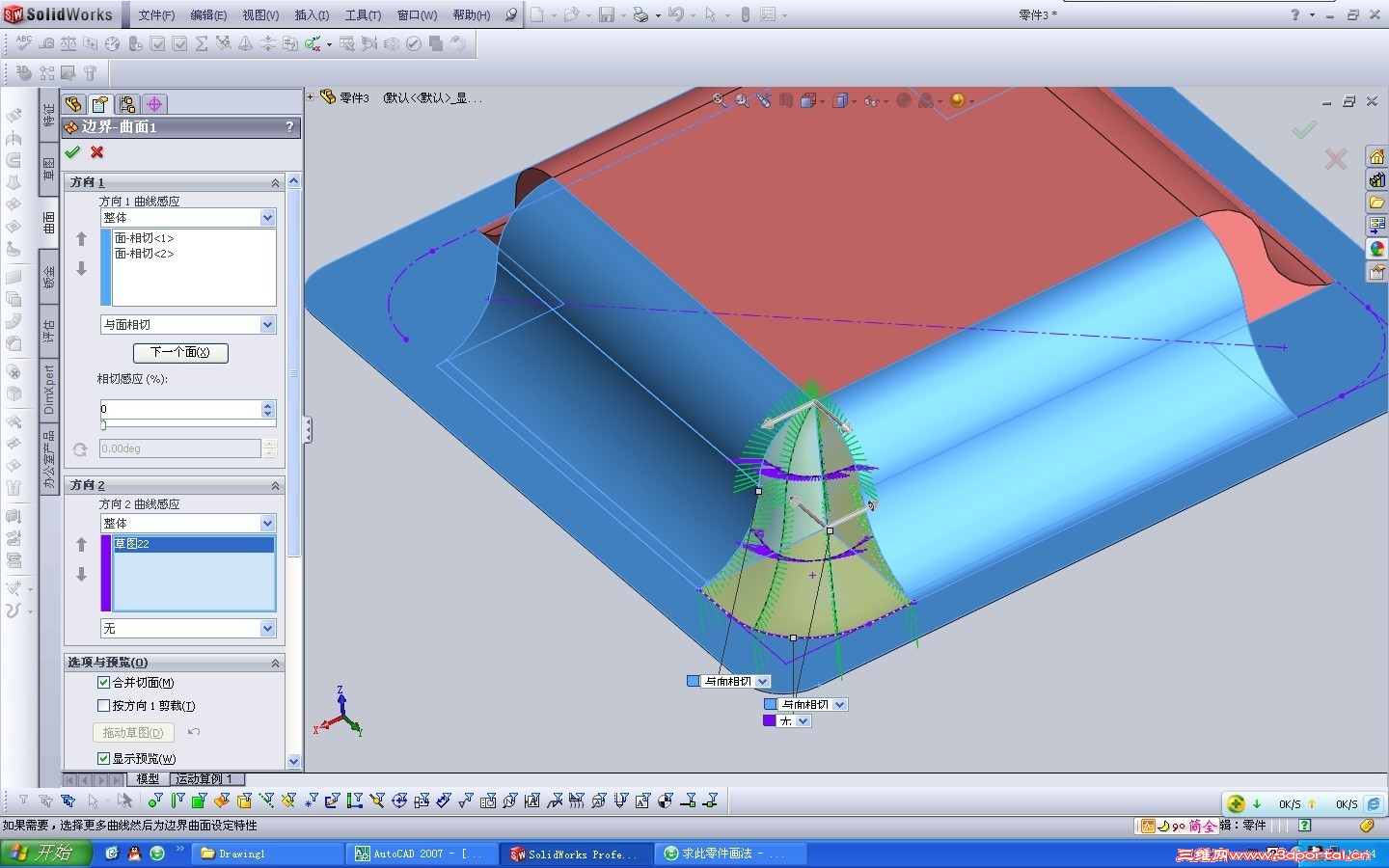Click the tangent influence value field
Image resolution: width=1389 pixels, height=868 pixels.
[x=180, y=409]
